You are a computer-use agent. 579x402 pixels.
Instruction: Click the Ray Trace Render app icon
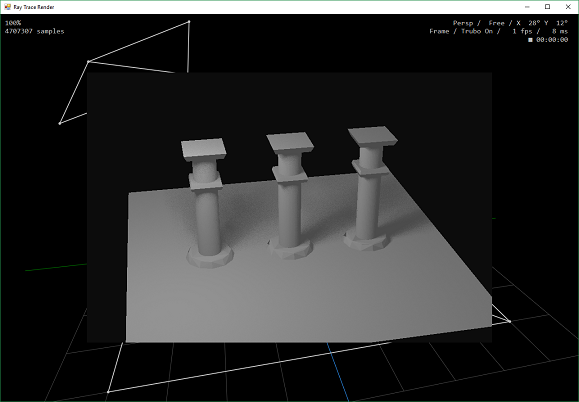(7, 7)
